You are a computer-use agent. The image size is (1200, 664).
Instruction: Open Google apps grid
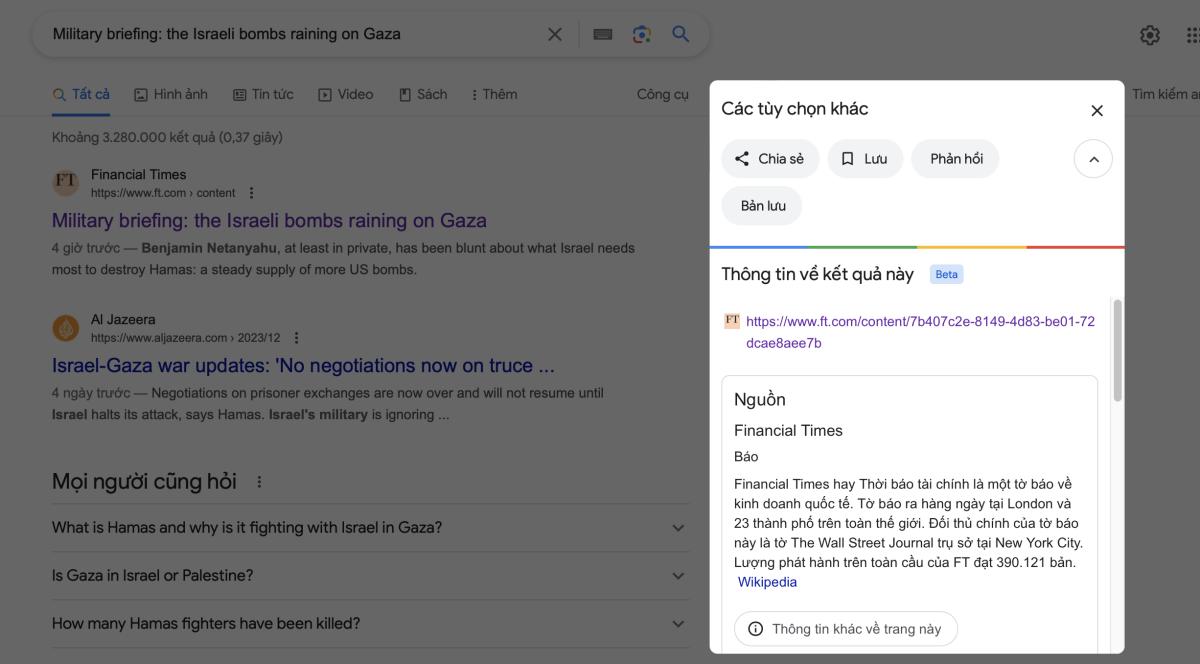click(1191, 35)
